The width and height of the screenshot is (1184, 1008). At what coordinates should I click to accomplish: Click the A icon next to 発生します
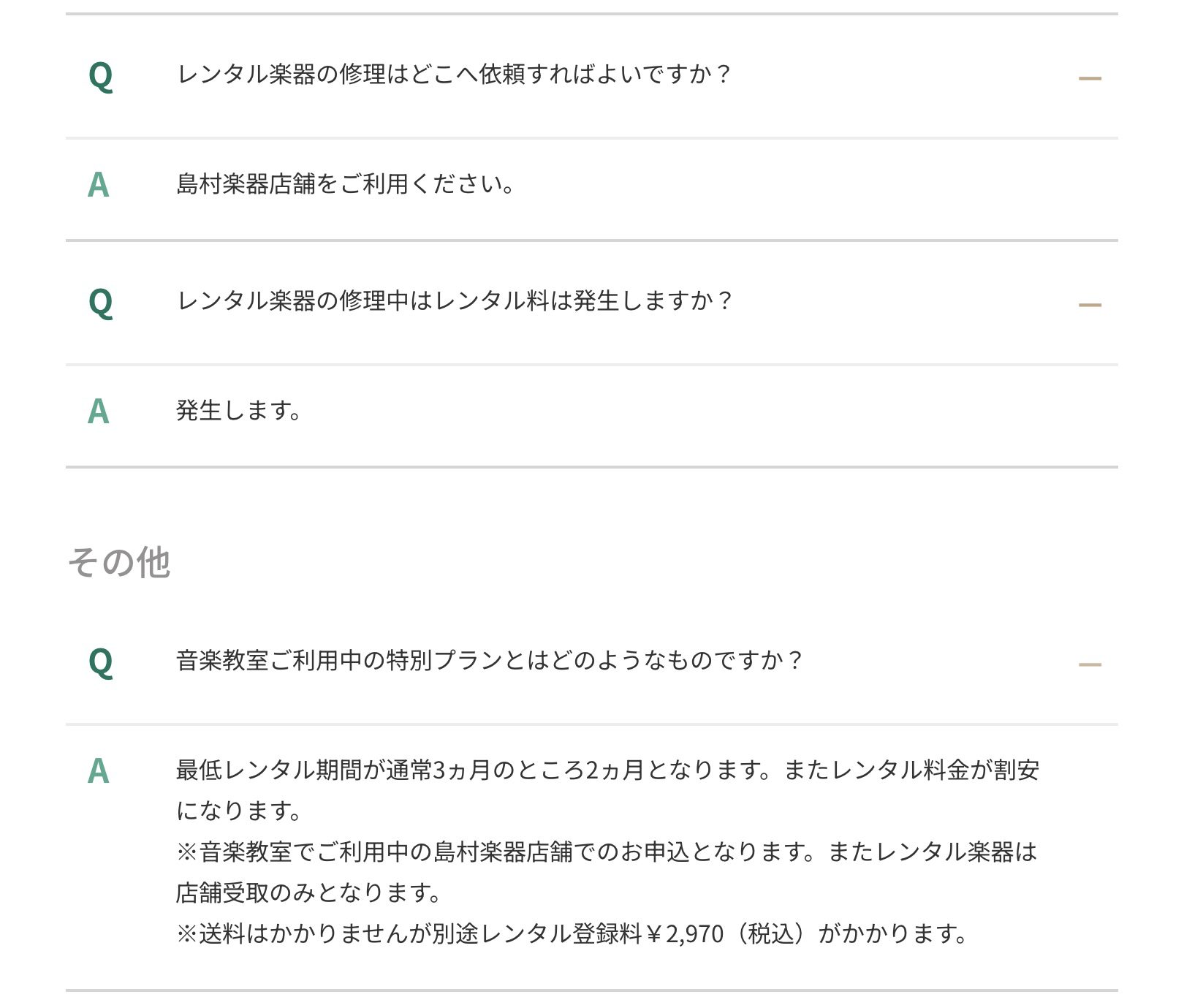pyautogui.click(x=99, y=412)
